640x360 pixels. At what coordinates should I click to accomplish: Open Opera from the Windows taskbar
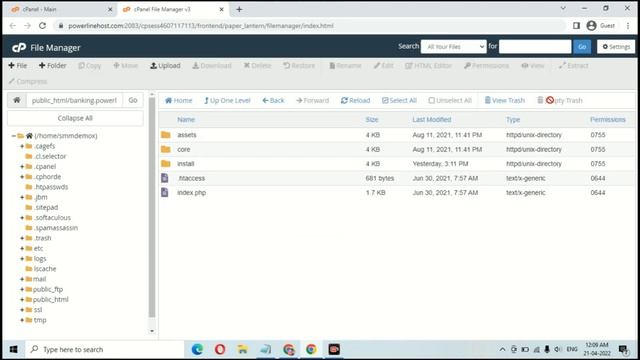[x=220, y=349]
